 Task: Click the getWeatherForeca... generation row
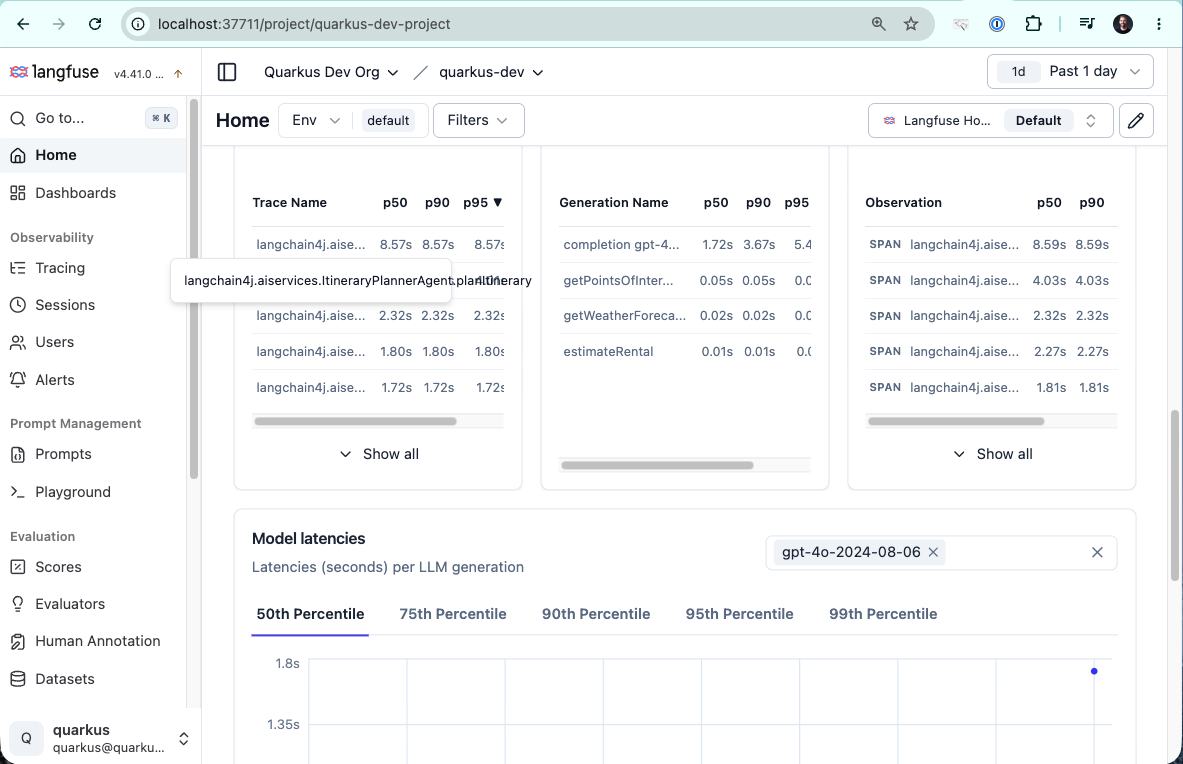(x=685, y=316)
